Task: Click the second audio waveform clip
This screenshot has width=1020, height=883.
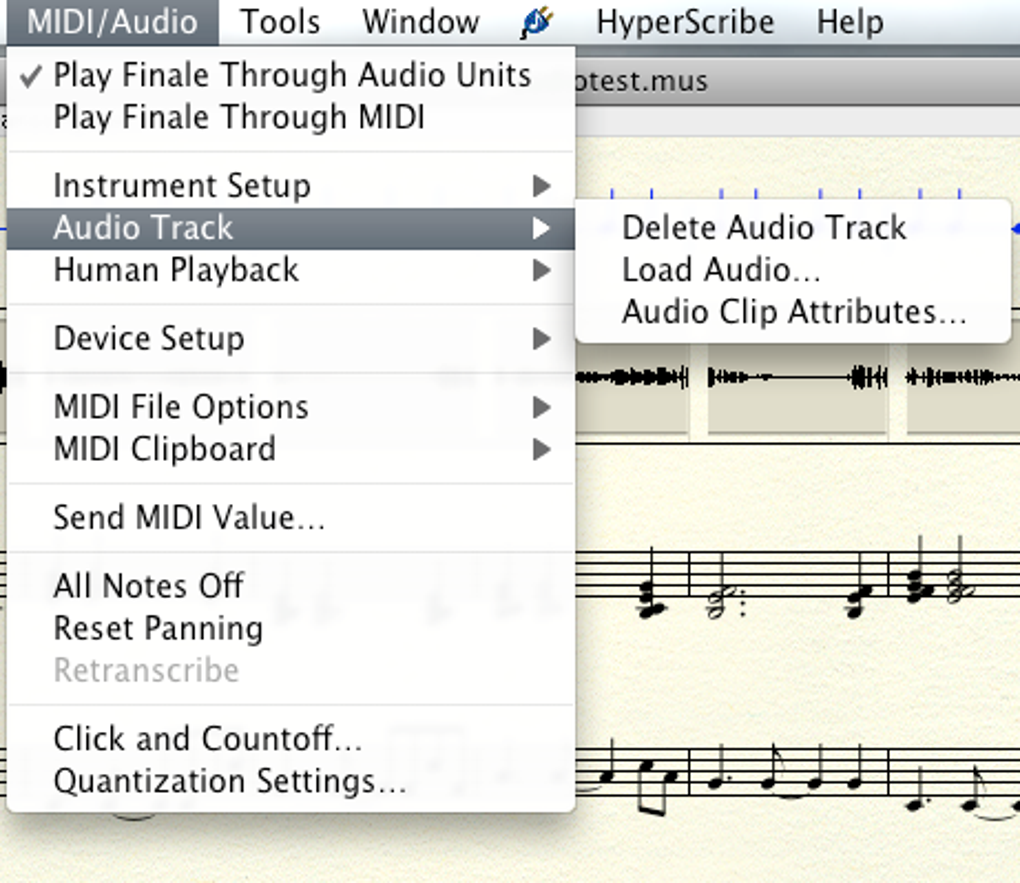Action: coord(798,388)
